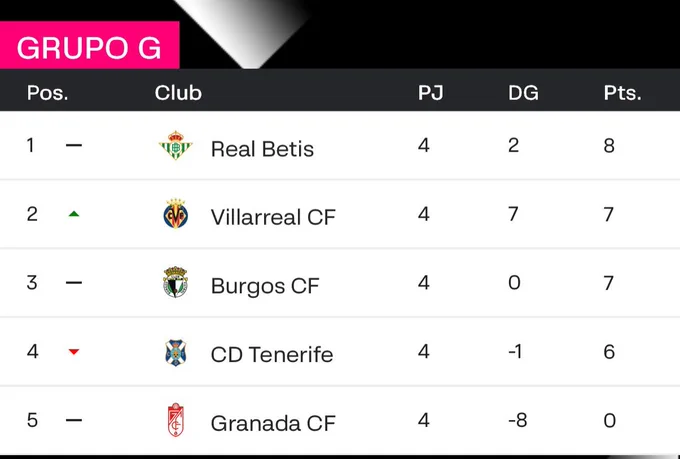Click Real Betis points value 8
The image size is (680, 459).
(609, 146)
